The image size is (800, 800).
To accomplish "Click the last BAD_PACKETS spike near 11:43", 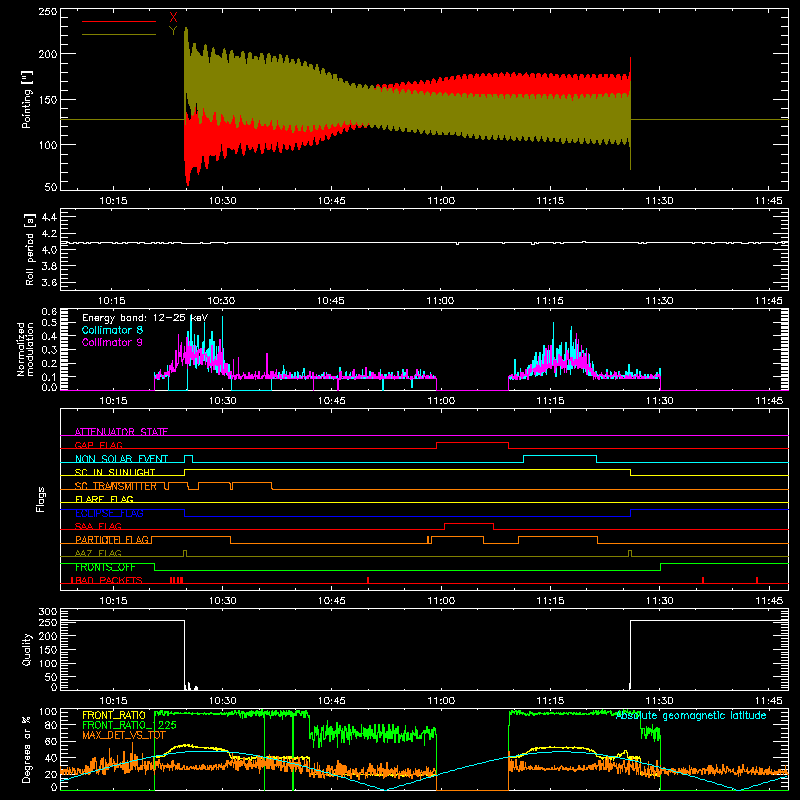I will [x=757, y=580].
